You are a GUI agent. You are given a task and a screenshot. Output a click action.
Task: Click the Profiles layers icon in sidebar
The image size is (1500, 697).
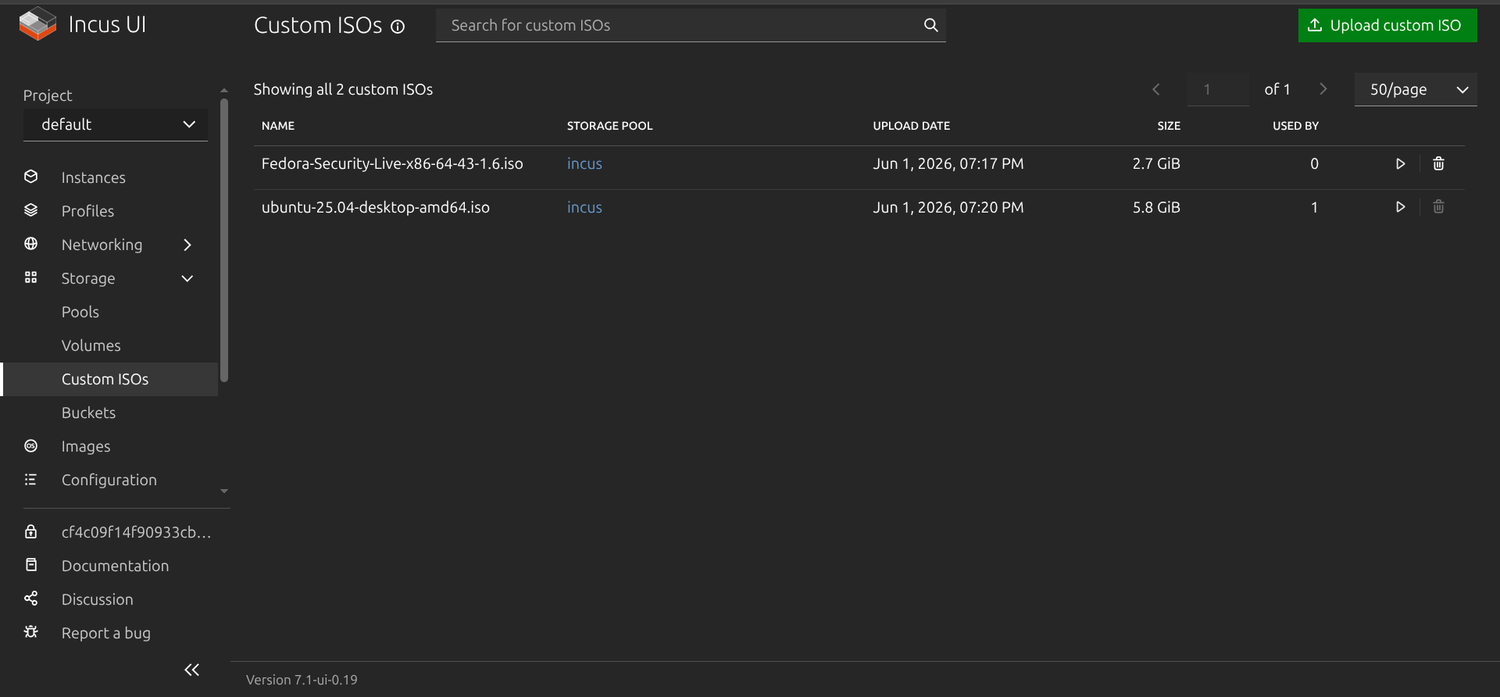click(x=31, y=211)
